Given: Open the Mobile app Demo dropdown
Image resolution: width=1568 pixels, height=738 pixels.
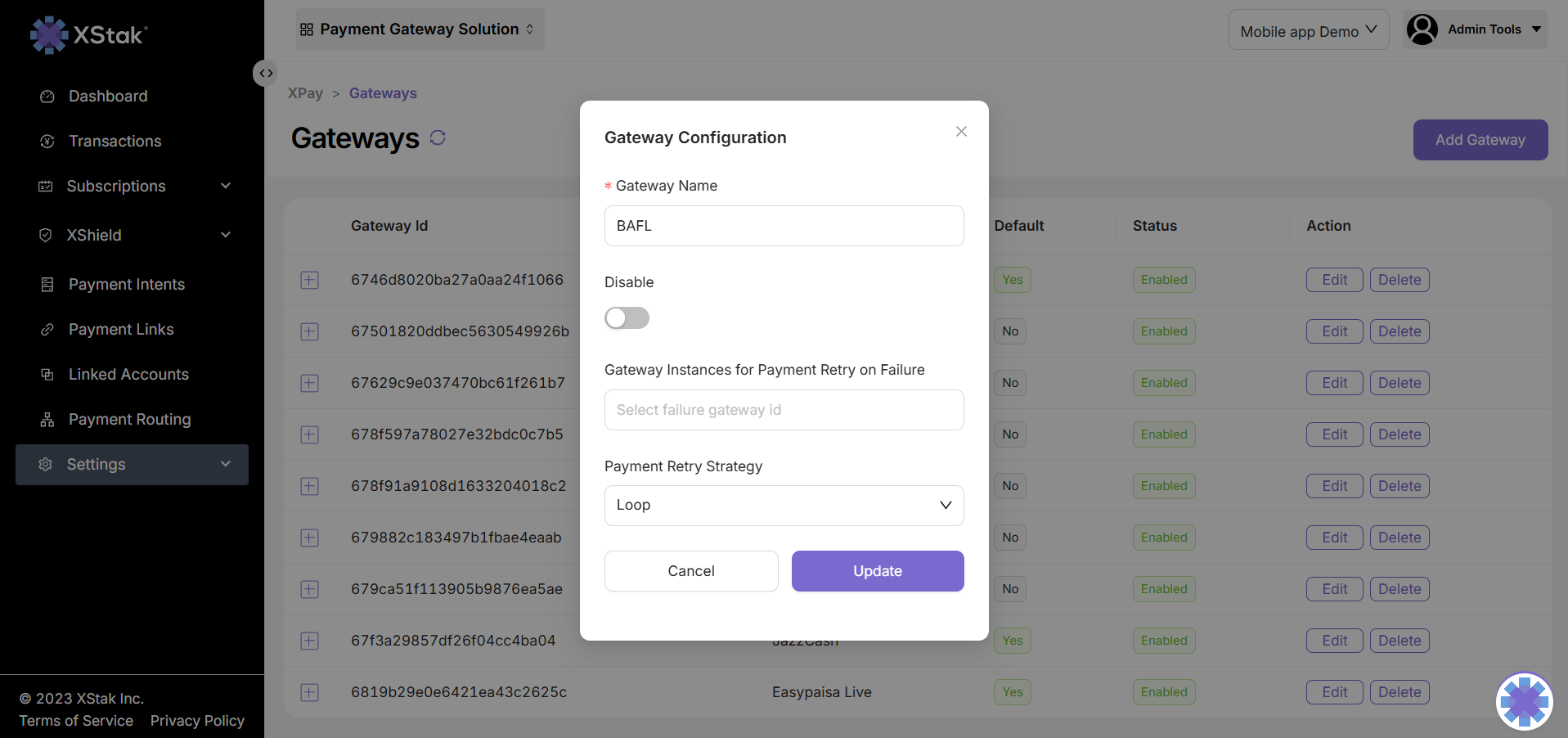Looking at the screenshot, I should pos(1308,31).
